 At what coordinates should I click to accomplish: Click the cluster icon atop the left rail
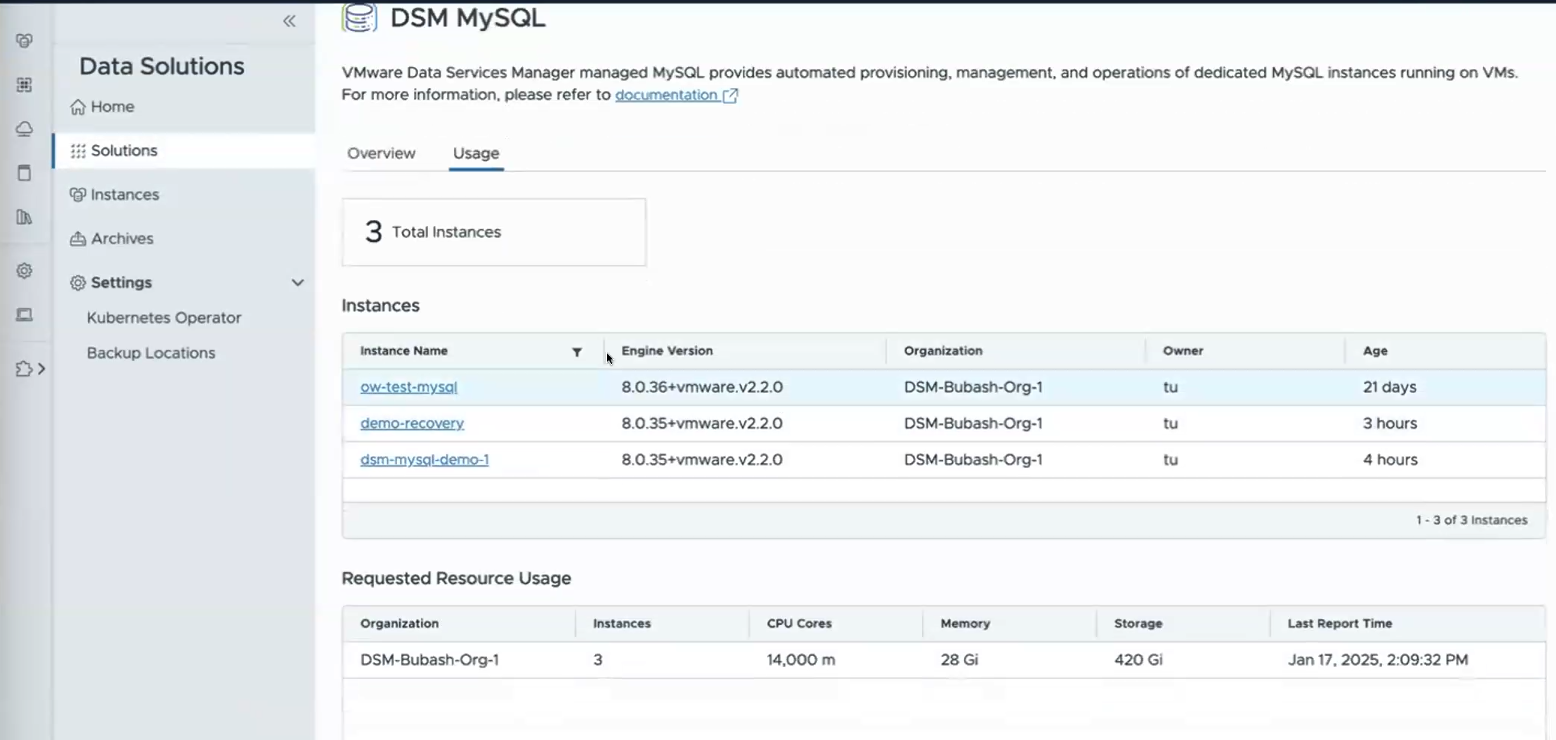[24, 41]
